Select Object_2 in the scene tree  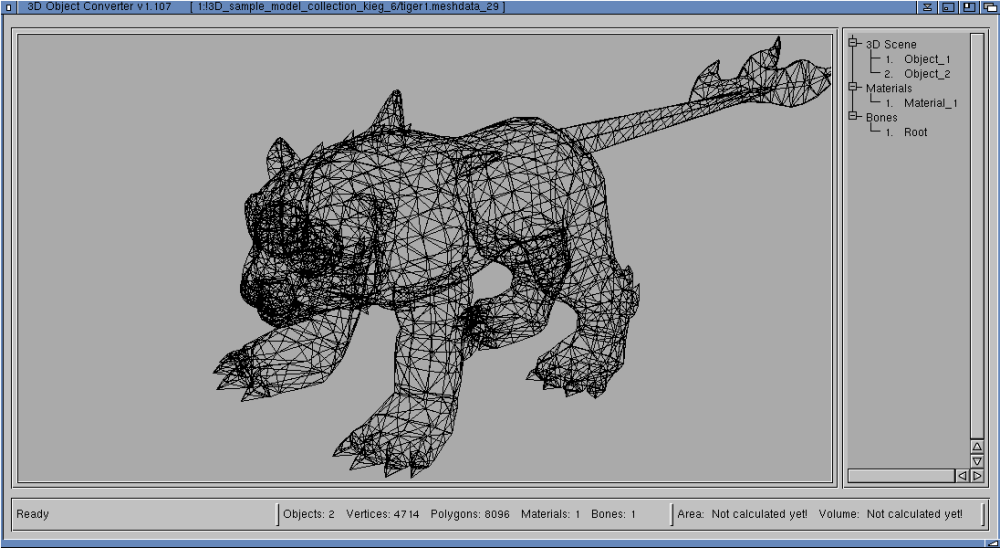point(927,74)
